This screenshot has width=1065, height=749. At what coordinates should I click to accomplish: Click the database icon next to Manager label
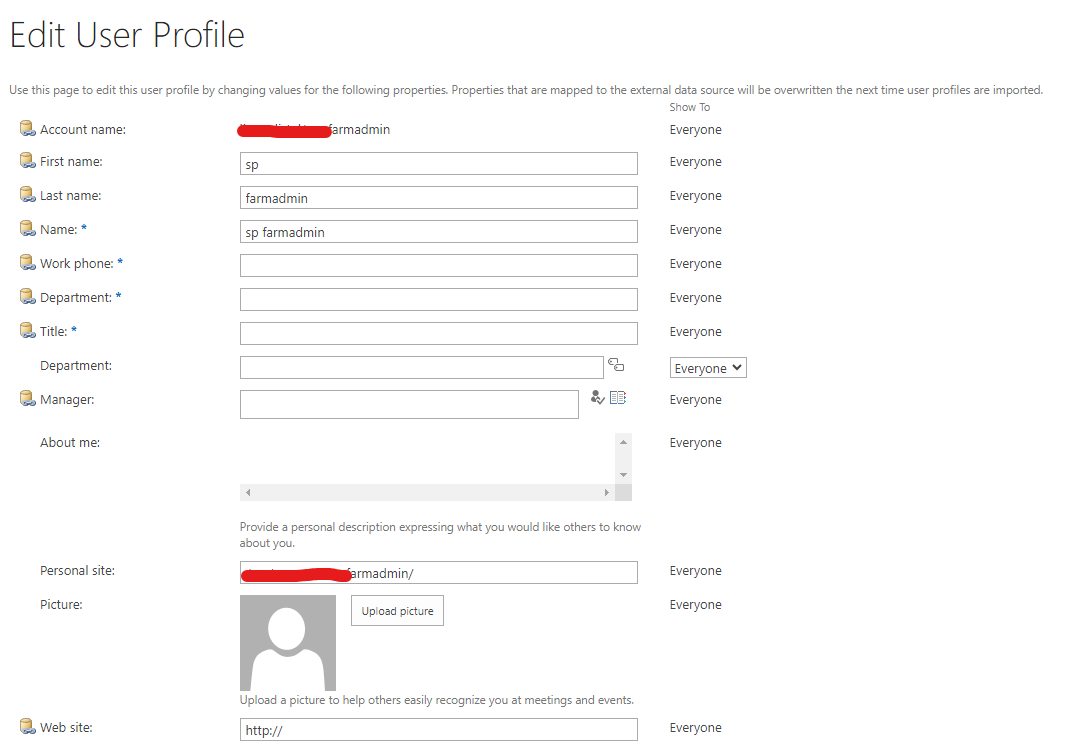click(25, 397)
